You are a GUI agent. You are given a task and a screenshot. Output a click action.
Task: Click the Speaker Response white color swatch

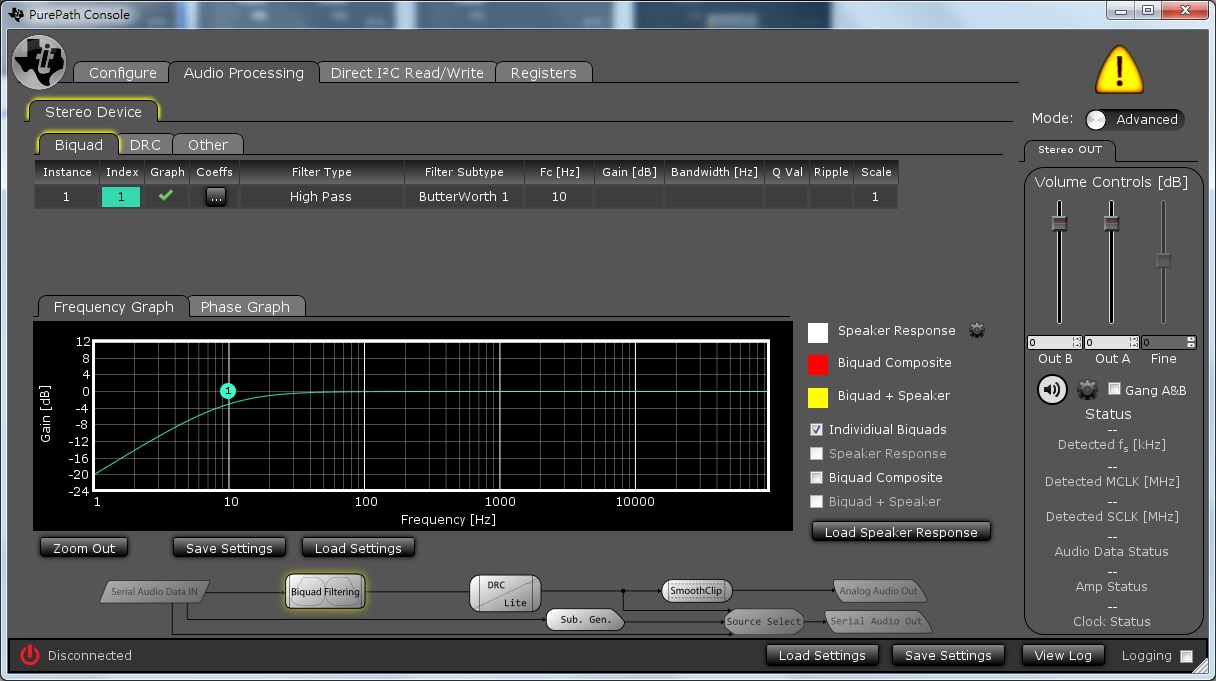(818, 332)
